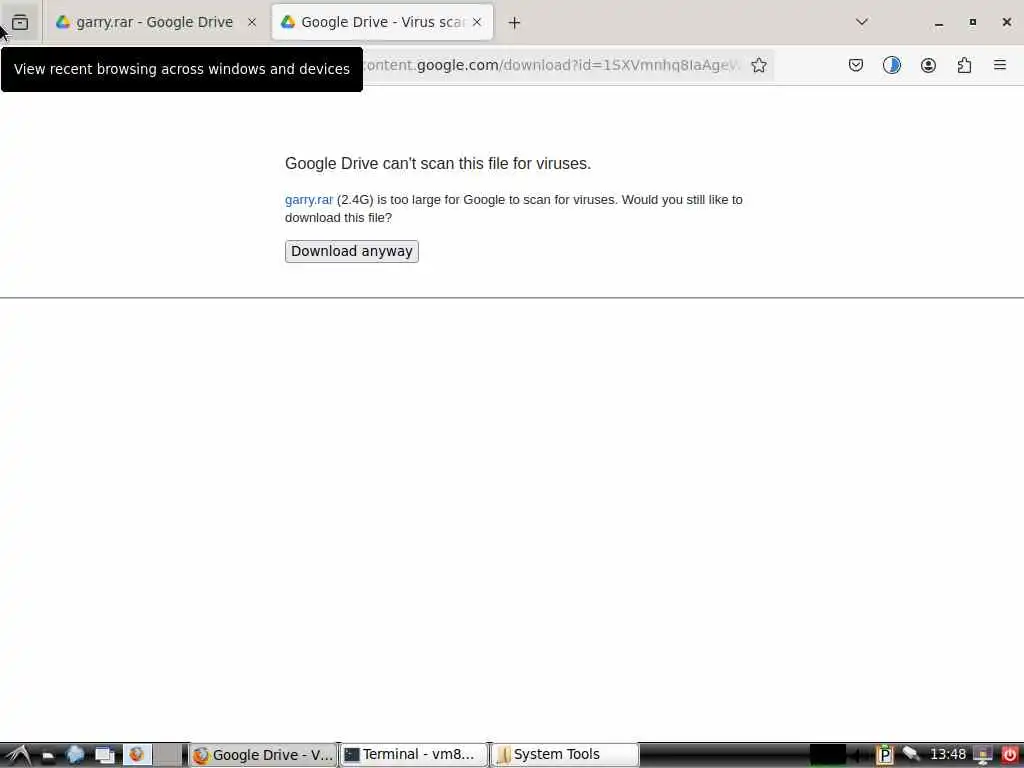Viewport: 1024px width, 768px height.
Task: Maximize the Firefox window
Action: 972,22
